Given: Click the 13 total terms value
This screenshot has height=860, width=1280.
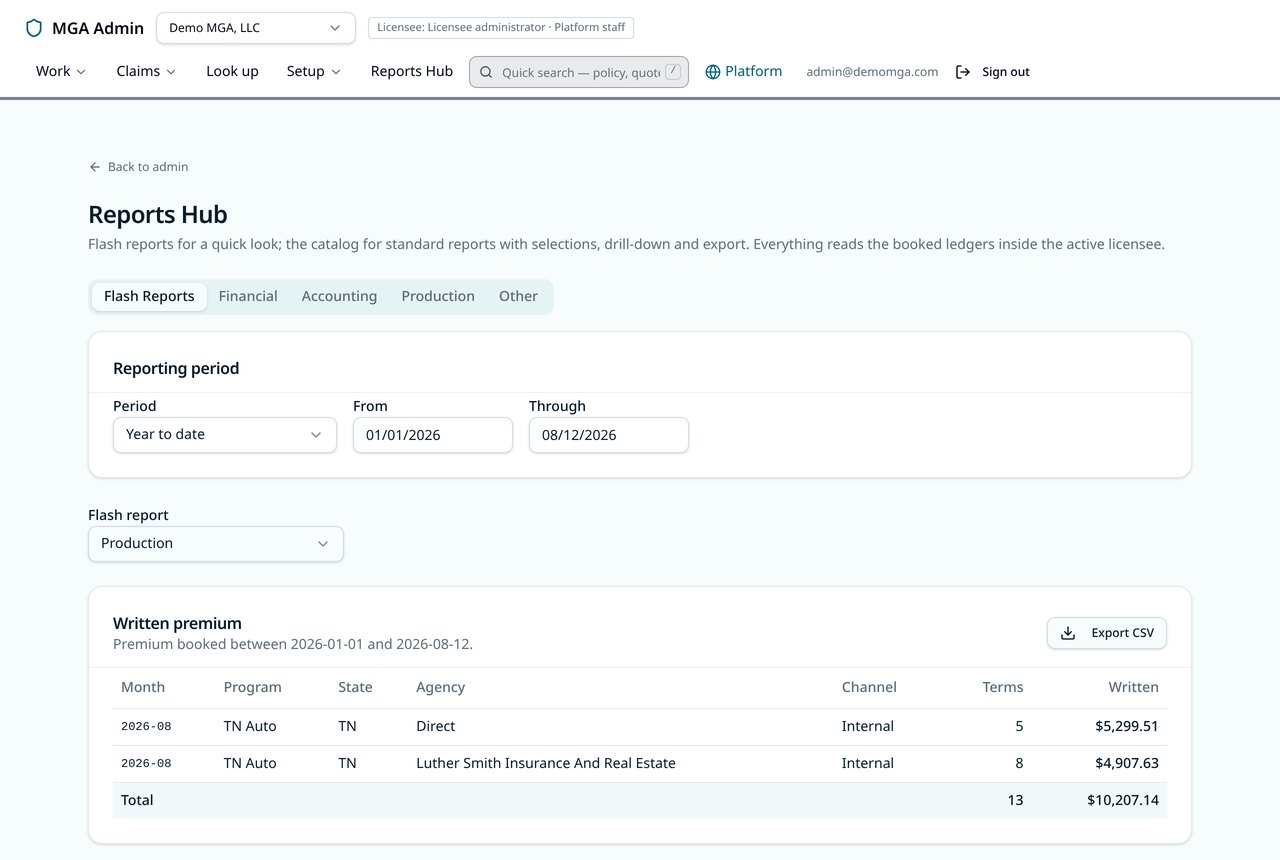Looking at the screenshot, I should [1015, 801].
